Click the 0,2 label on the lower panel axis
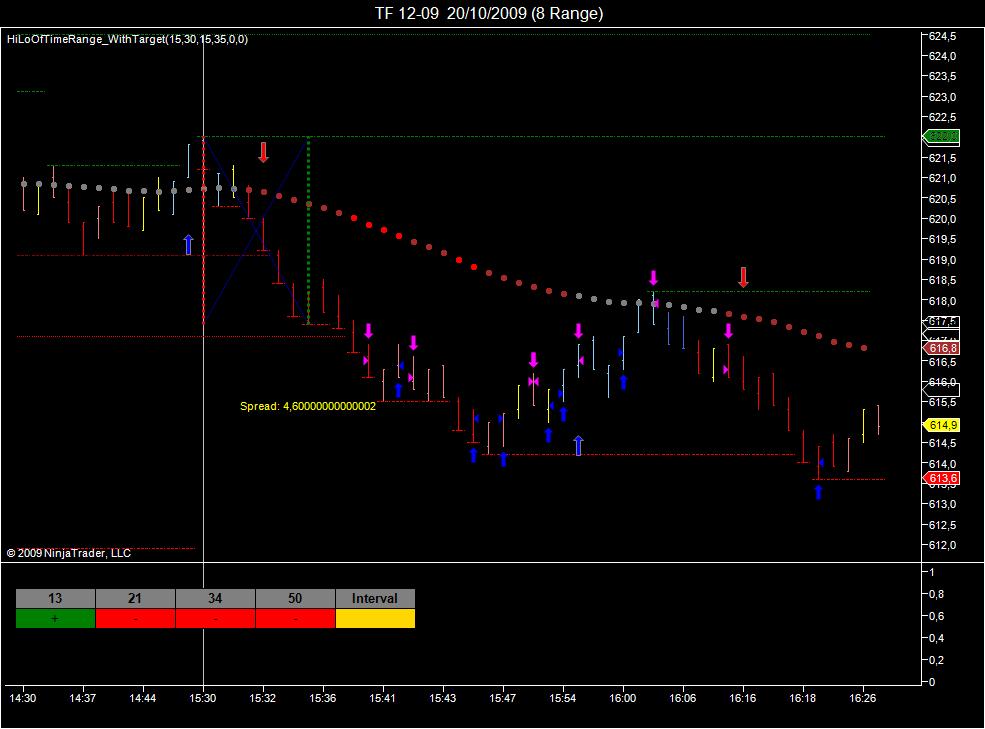 936,660
